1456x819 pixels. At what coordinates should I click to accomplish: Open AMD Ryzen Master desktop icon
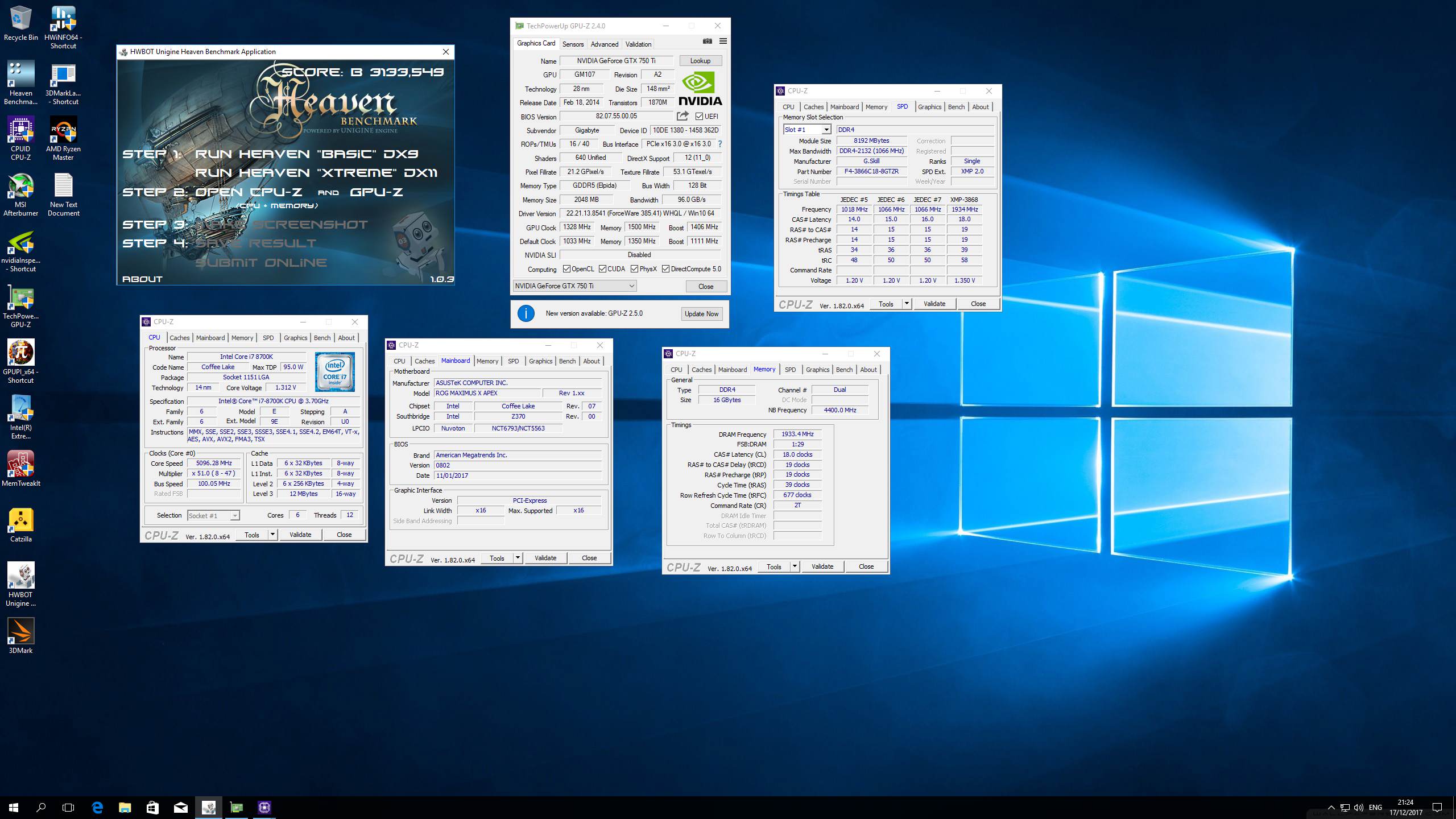coord(63,139)
